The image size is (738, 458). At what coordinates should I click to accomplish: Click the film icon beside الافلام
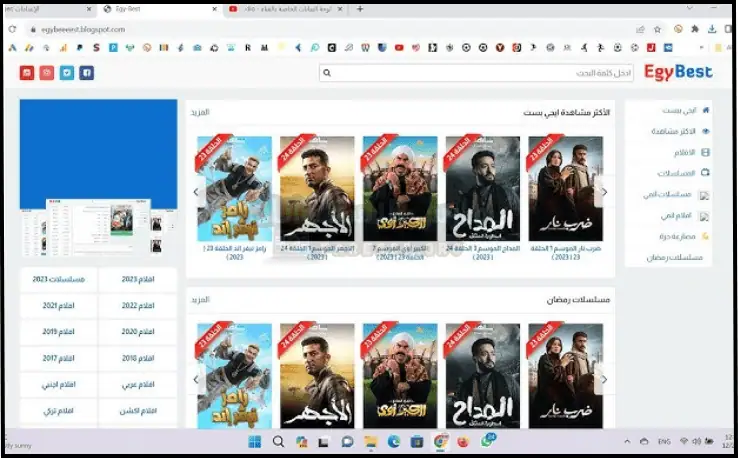(706, 152)
